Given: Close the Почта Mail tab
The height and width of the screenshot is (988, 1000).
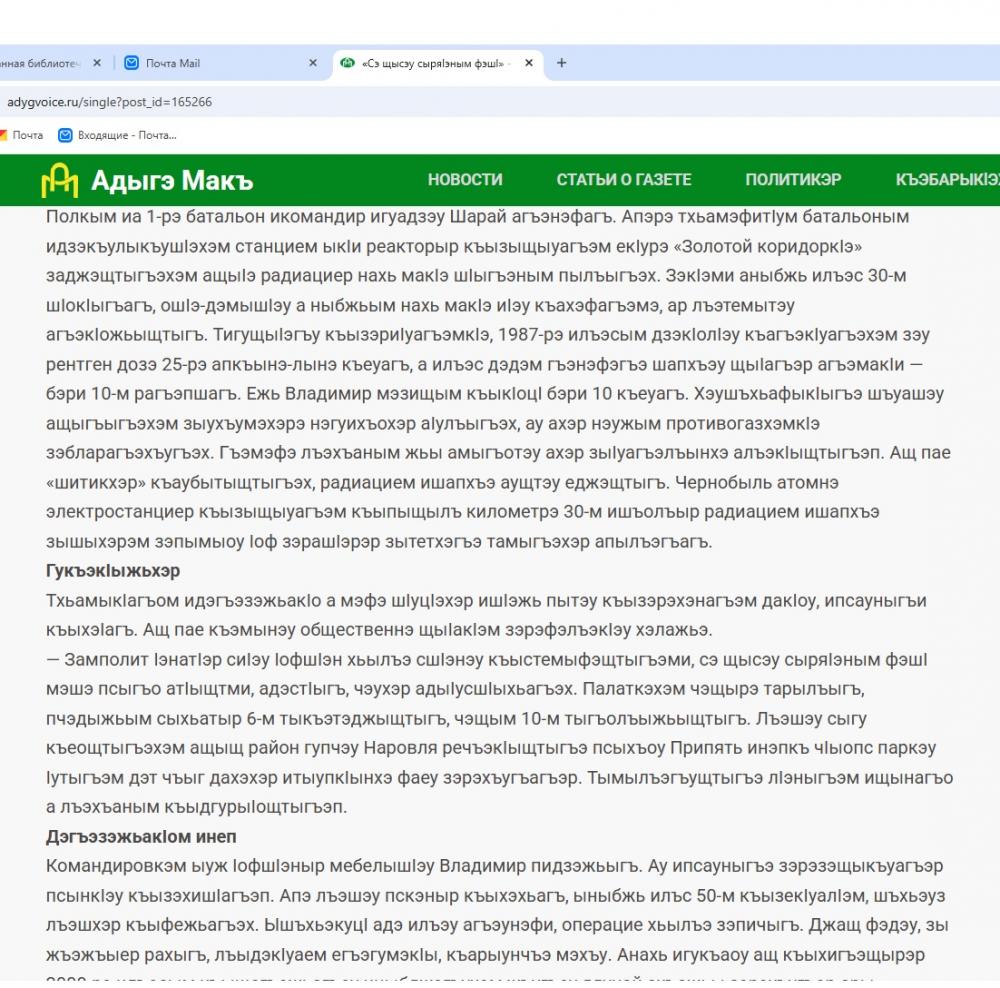Looking at the screenshot, I should 312,63.
